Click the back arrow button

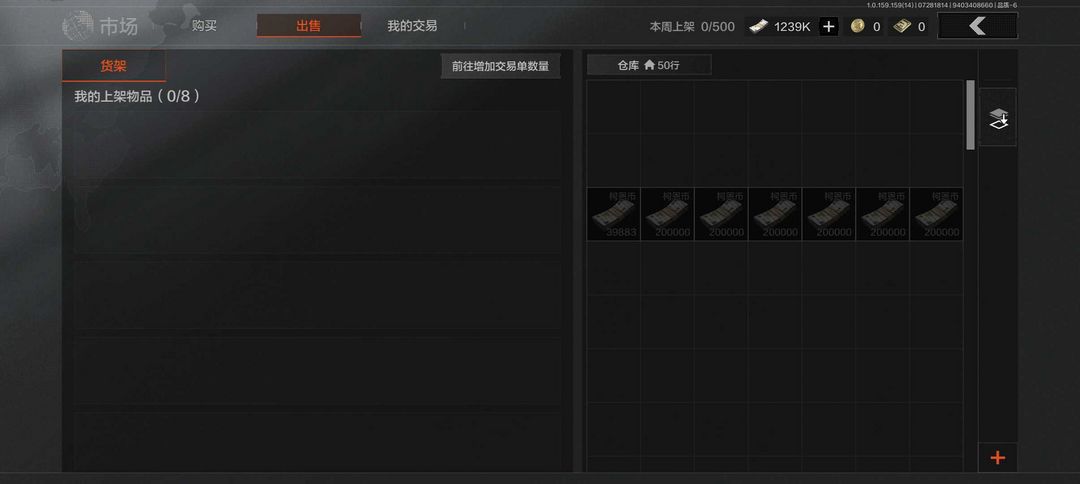pyautogui.click(x=977, y=26)
